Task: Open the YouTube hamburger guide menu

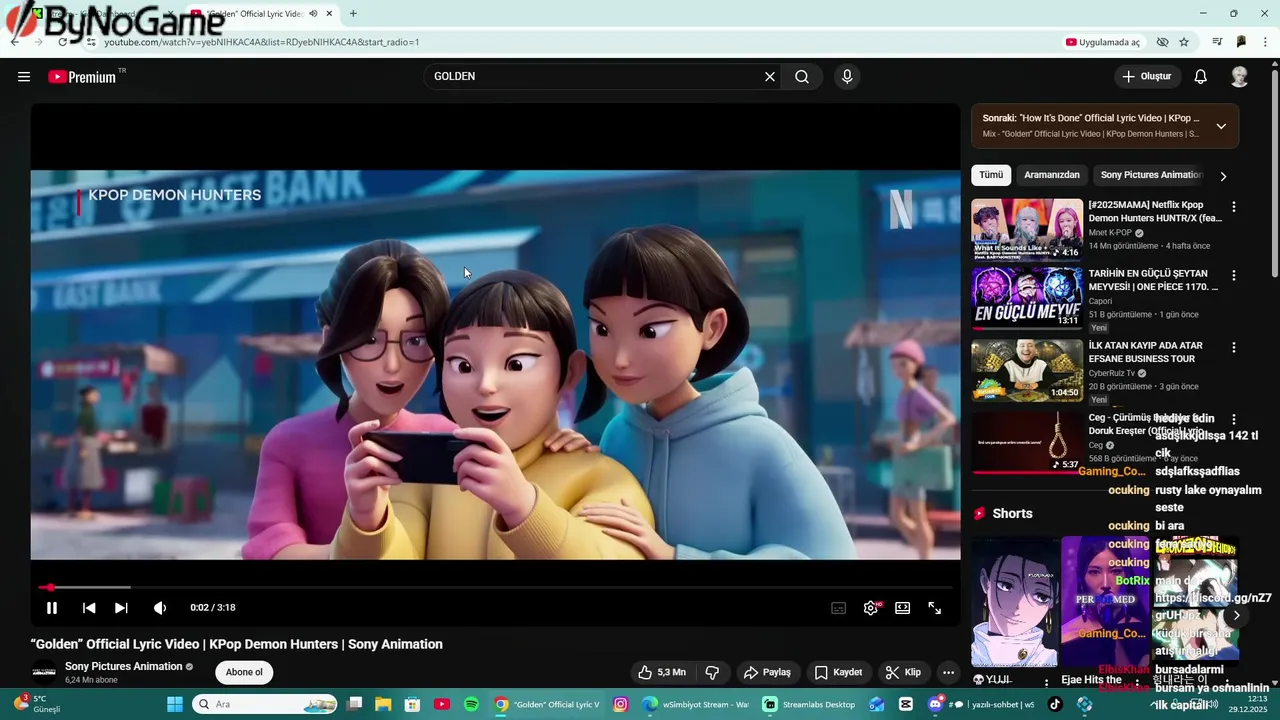Action: click(24, 77)
